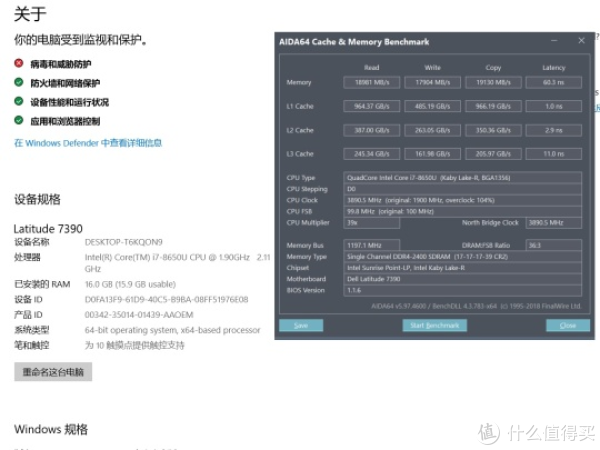This screenshot has width=600, height=450.
Task: Select L1 Cache latency 1.0 ns
Action: [554, 106]
